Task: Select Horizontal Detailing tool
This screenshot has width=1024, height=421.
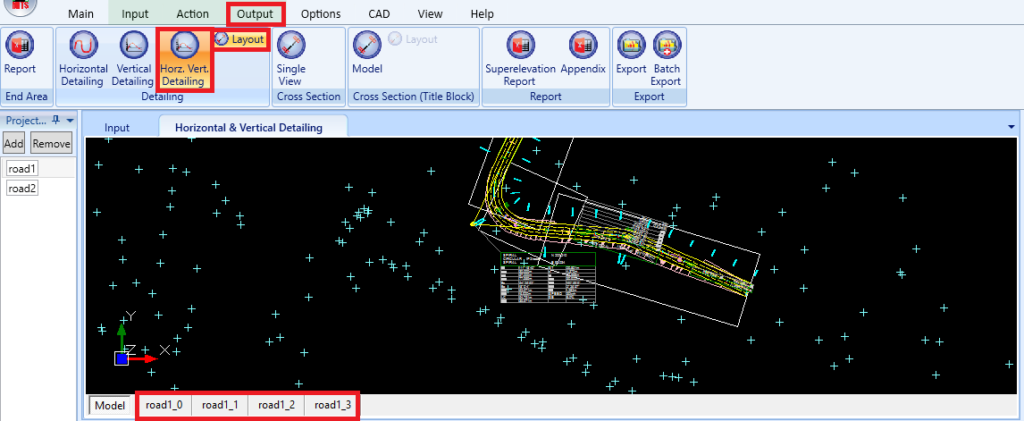Action: (84, 59)
